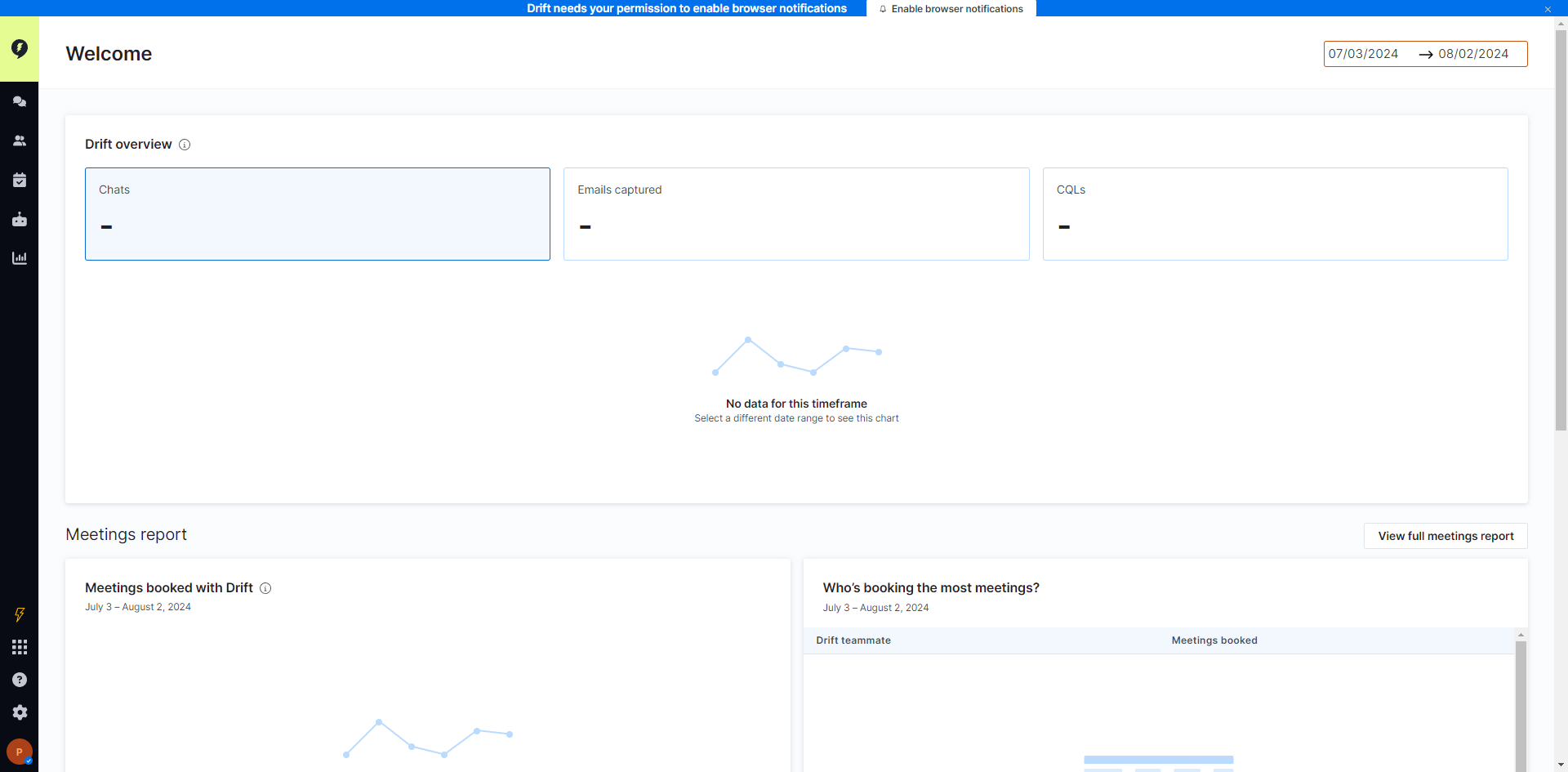The width and height of the screenshot is (1568, 772).
Task: Open Contacts people icon in sidebar
Action: tap(20, 141)
